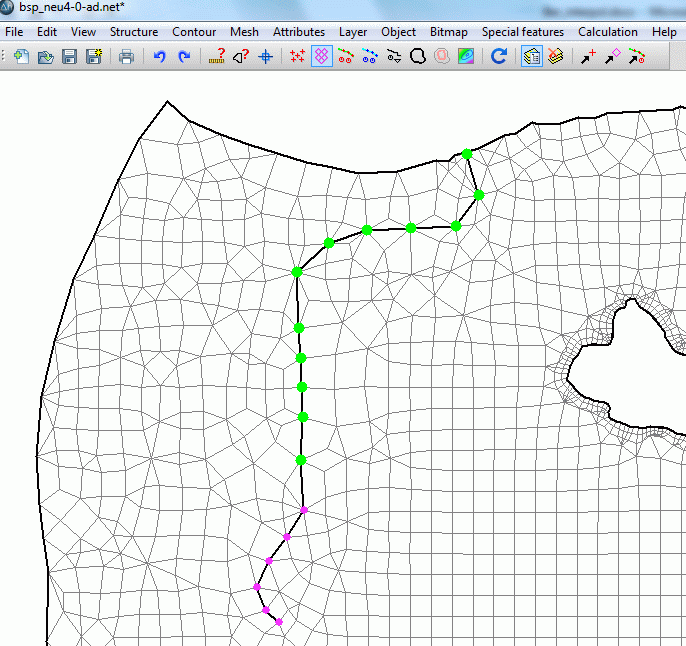Click the blue structure nodes icon
Screen dimensions: 686x646
[x=370, y=56]
